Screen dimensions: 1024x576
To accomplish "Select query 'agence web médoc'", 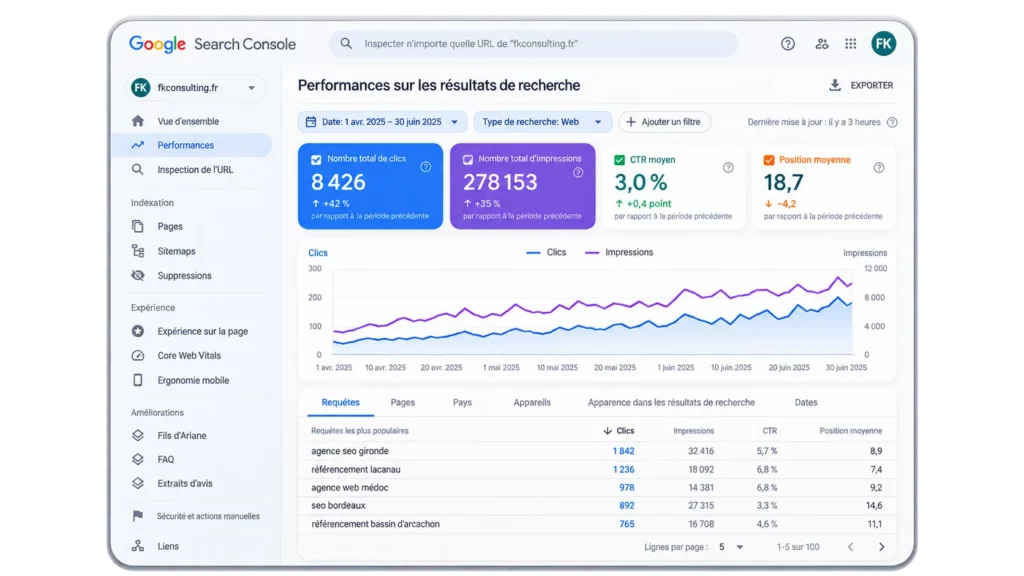I will tap(349, 488).
